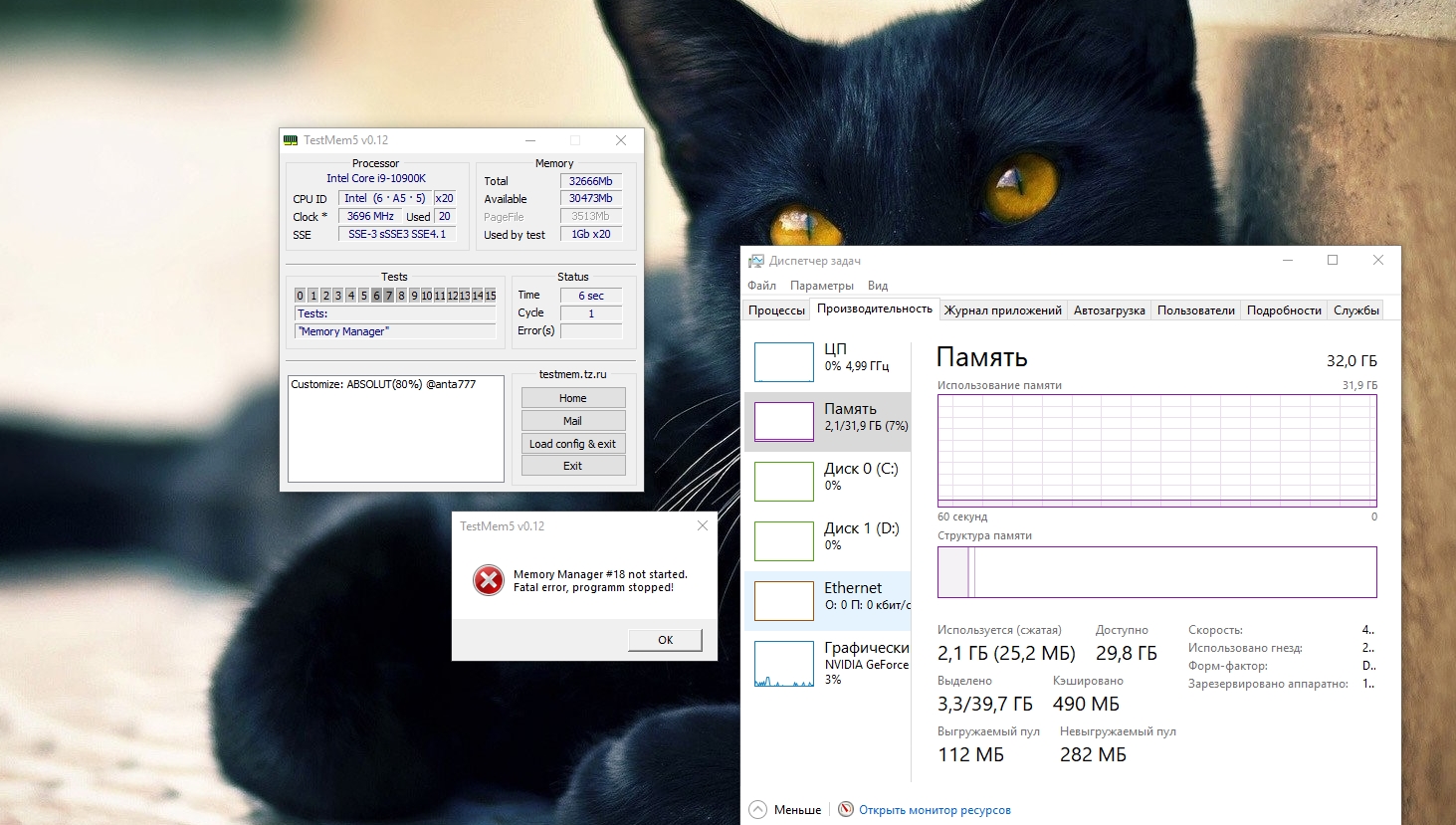The image size is (1456, 825).
Task: Click test number 15 cell in Tests
Action: tap(490, 296)
